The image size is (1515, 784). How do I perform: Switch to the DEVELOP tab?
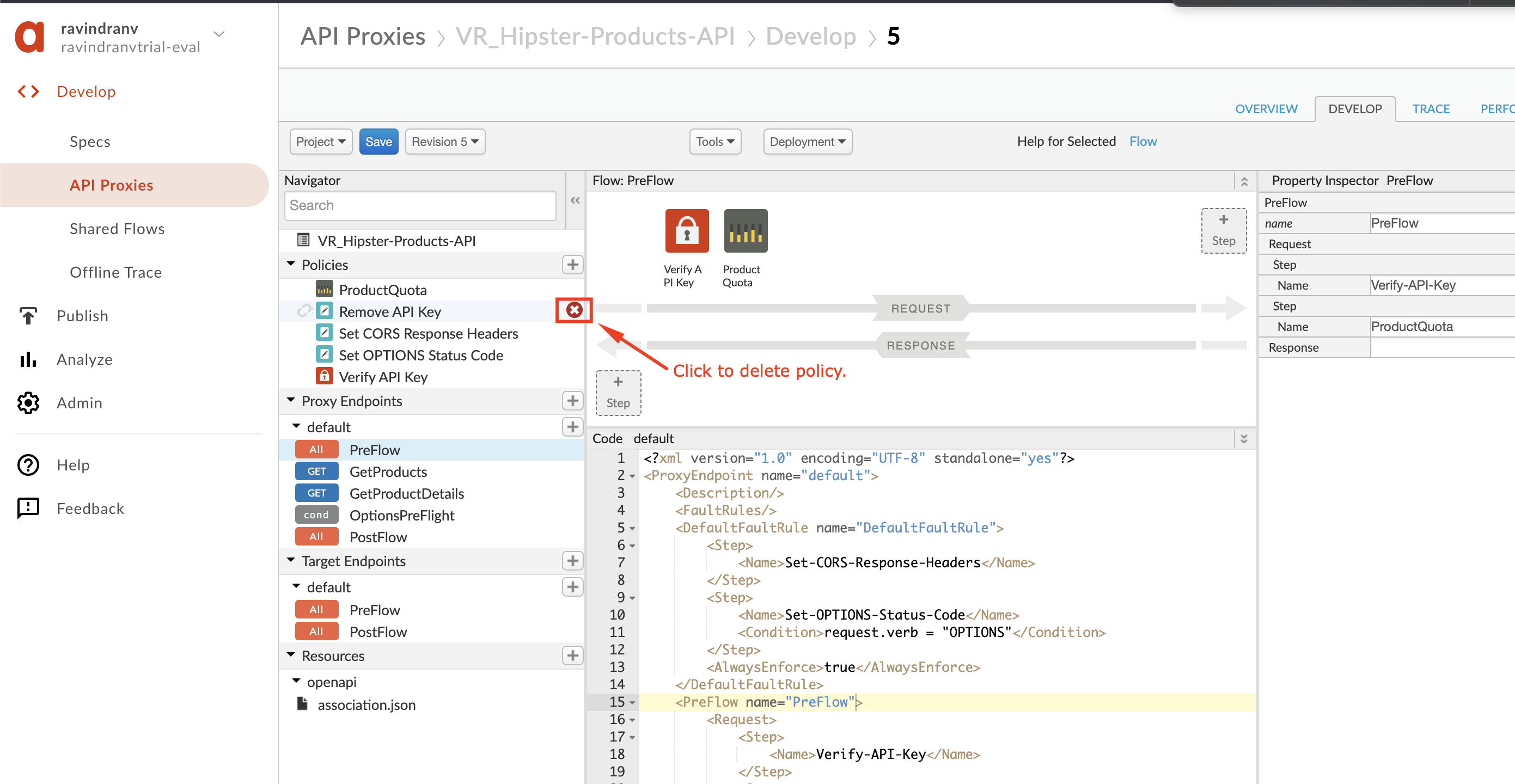coord(1354,109)
